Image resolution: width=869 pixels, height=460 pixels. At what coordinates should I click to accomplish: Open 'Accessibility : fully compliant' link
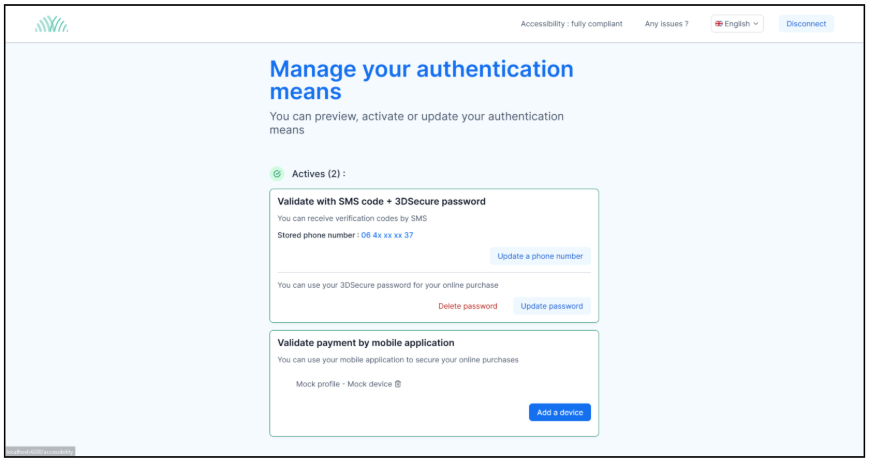(x=571, y=24)
